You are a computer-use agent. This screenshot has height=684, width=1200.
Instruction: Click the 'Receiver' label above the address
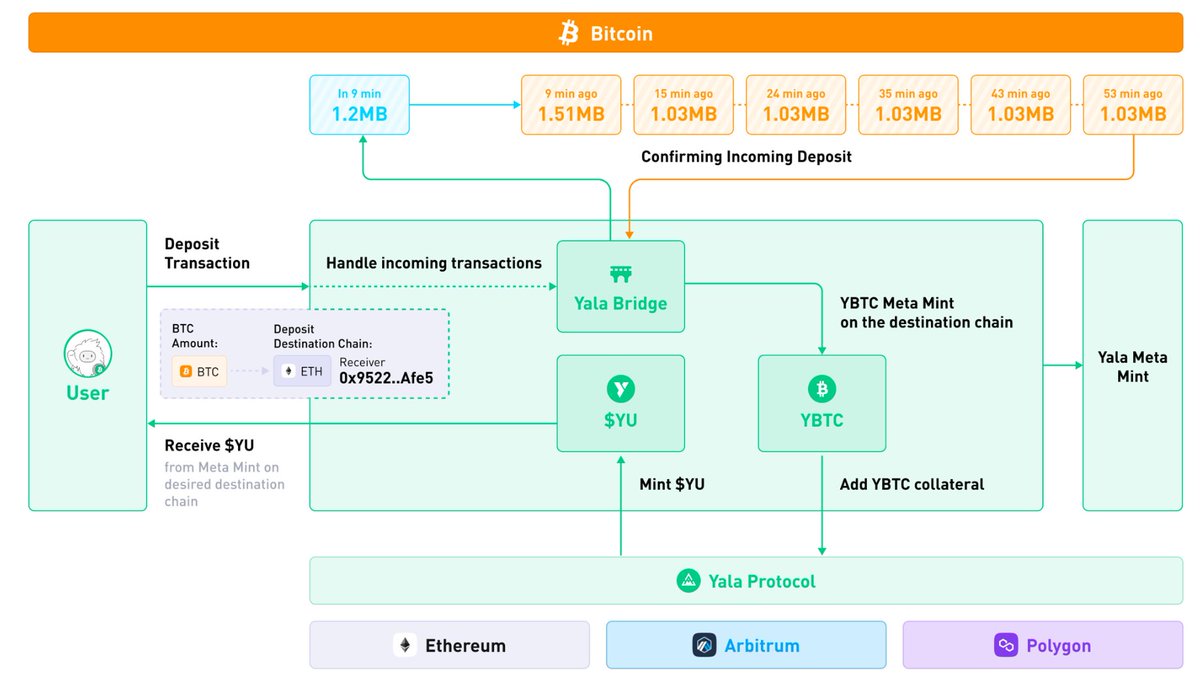(x=362, y=362)
